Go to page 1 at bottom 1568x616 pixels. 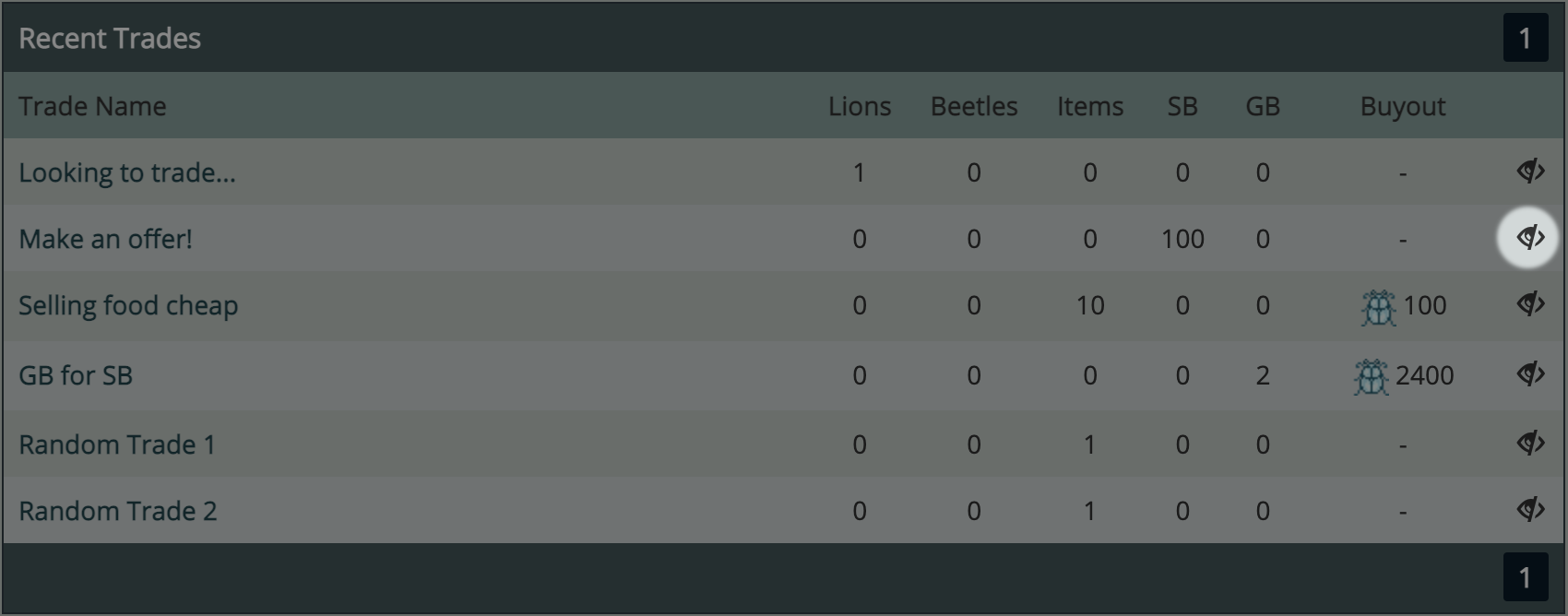click(x=1526, y=577)
